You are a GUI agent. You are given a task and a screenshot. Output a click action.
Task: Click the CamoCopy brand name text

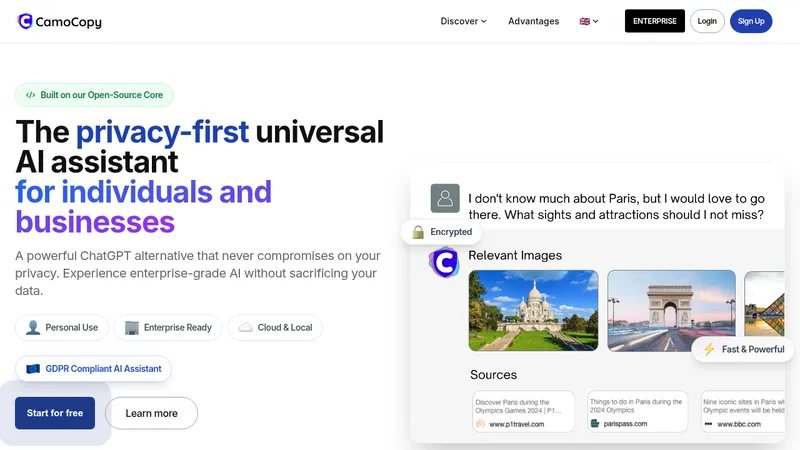click(x=68, y=22)
